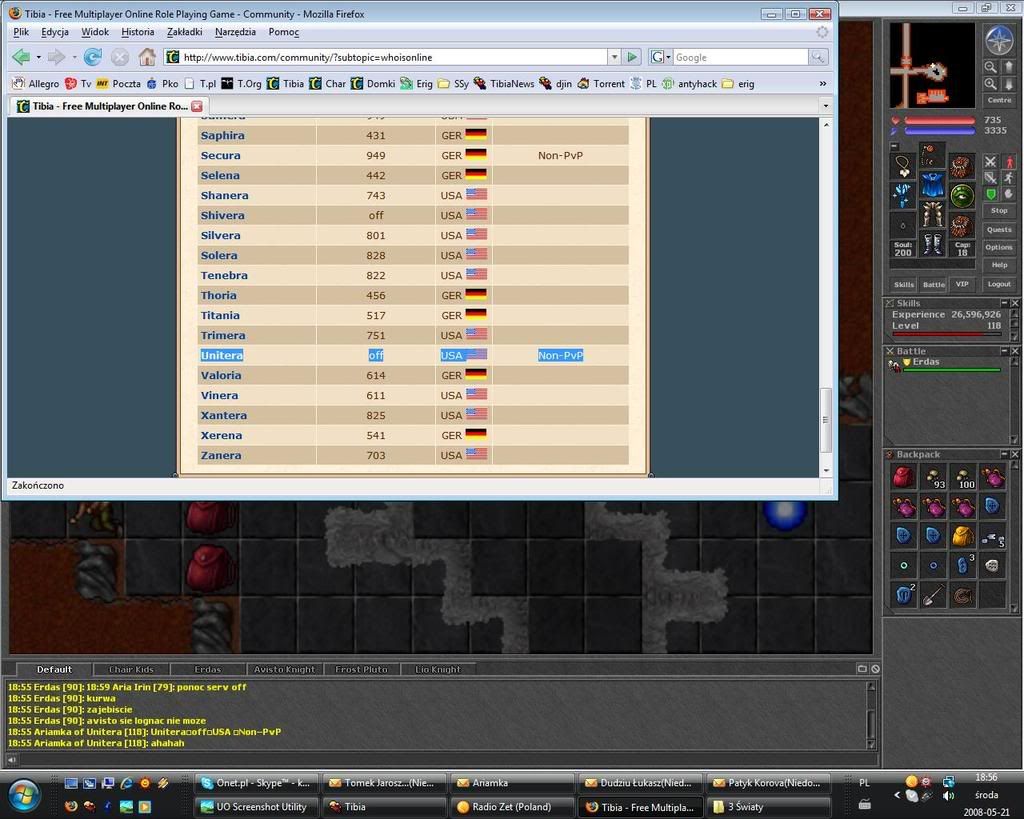The image size is (1024, 819).
Task: Toggle the Battle panel button
Action: point(933,284)
